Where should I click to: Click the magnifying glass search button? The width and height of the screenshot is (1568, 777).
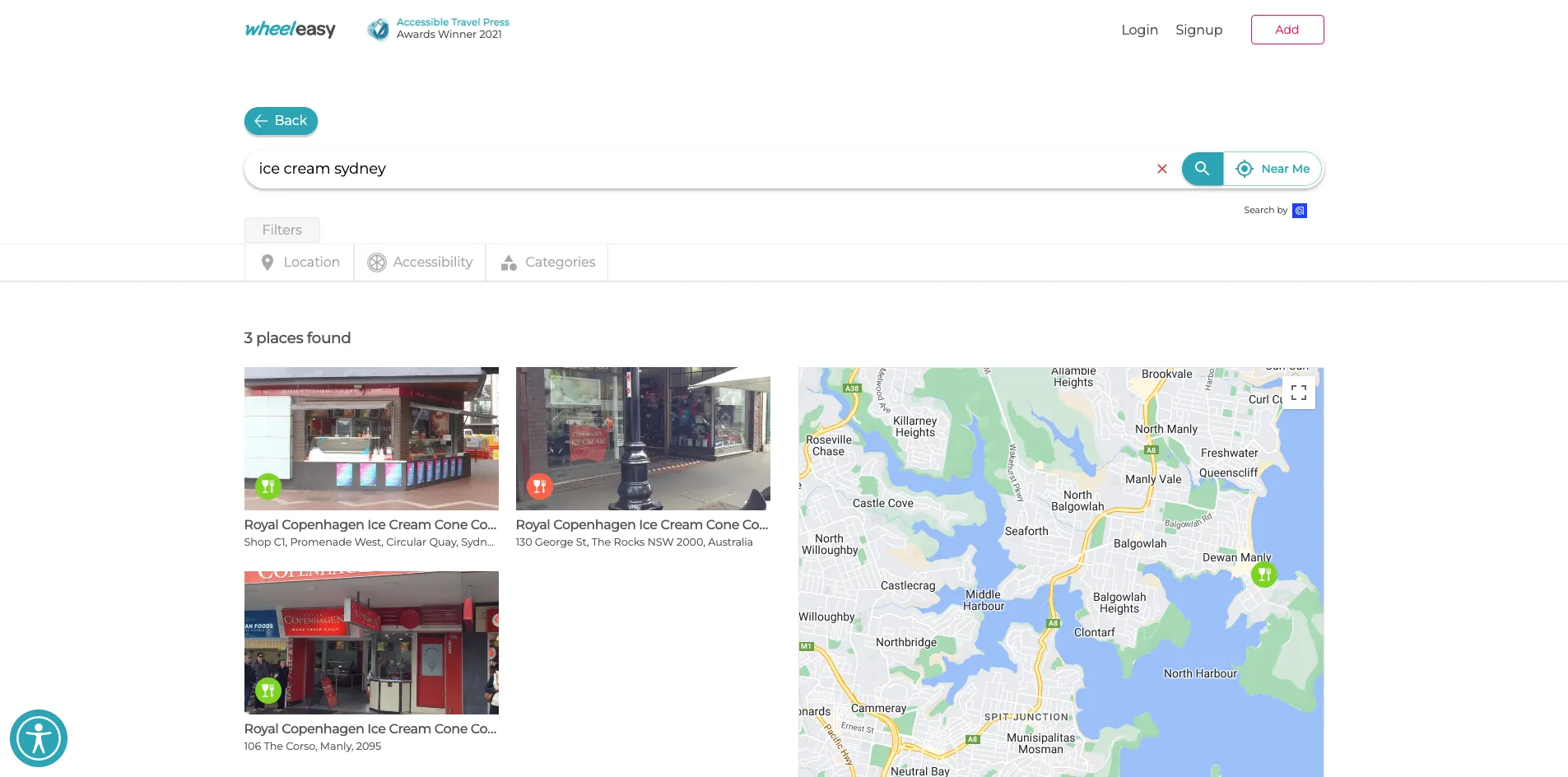coord(1202,169)
